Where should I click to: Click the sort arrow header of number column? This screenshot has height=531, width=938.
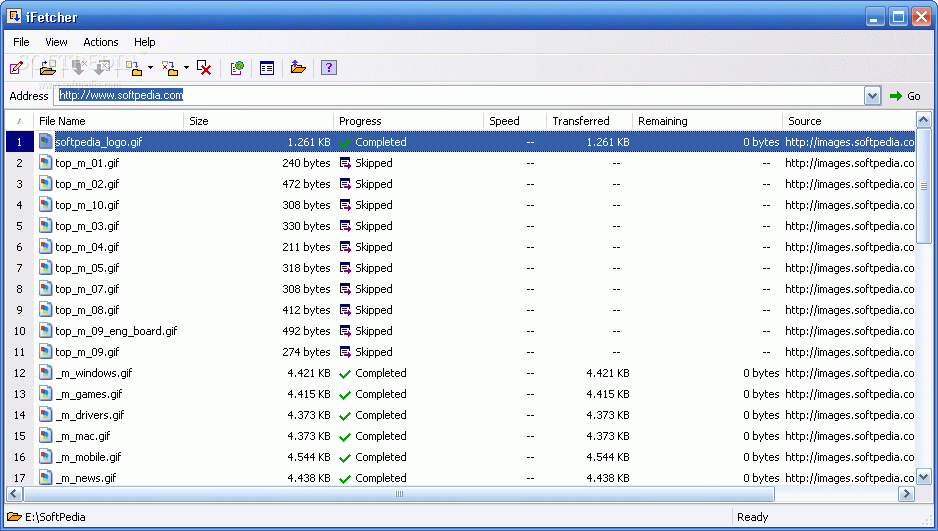(x=20, y=121)
